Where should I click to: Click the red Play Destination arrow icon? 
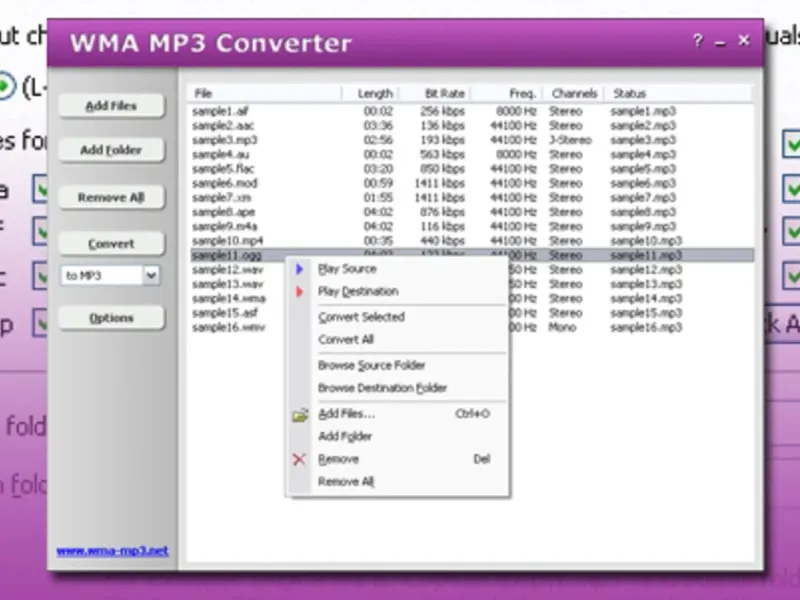[299, 291]
